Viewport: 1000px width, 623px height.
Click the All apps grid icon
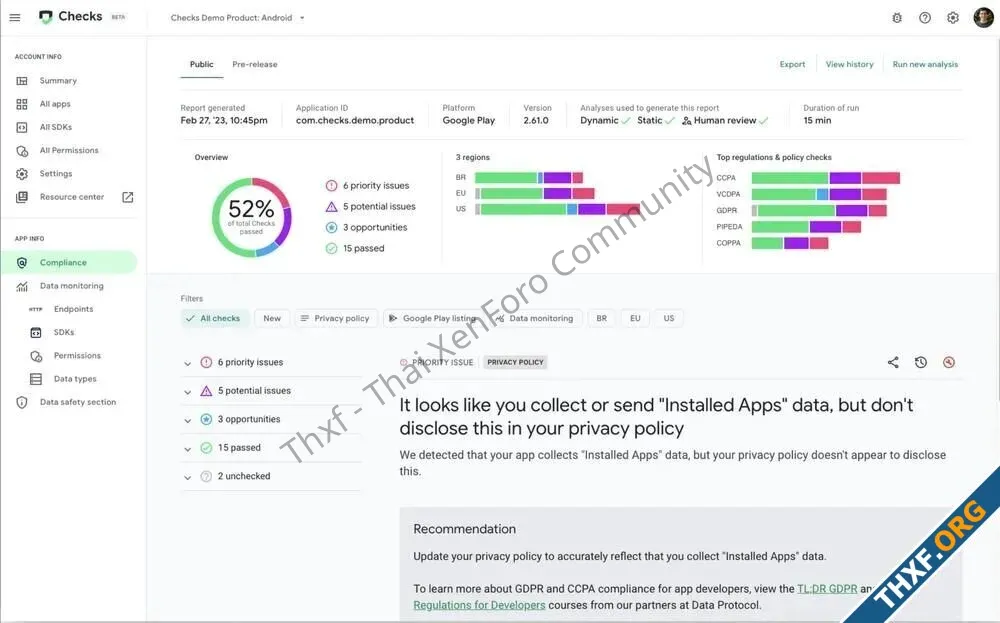(22, 104)
